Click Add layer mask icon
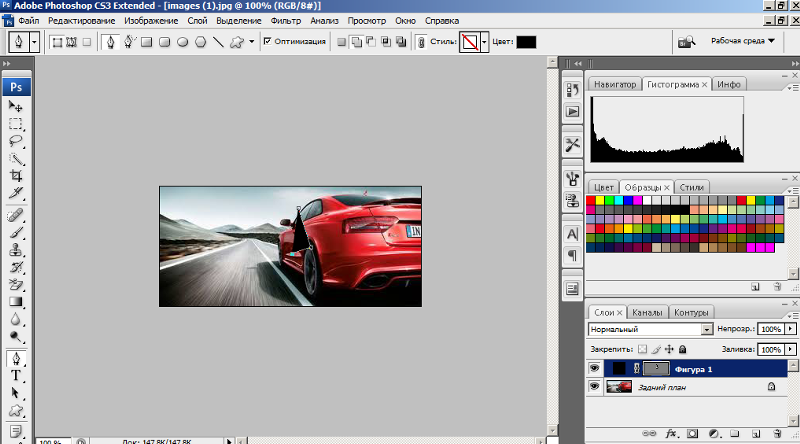This screenshot has width=800, height=444. tap(692, 434)
